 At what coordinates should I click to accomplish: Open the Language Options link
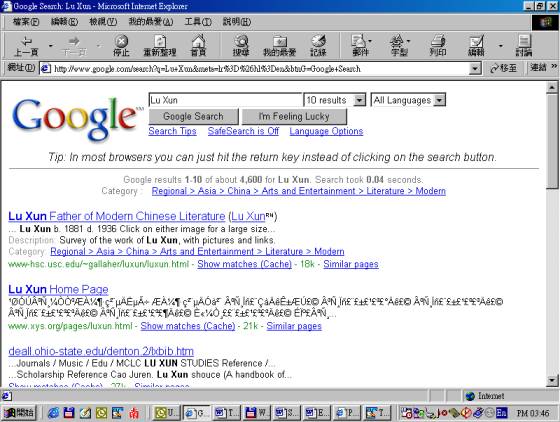click(x=326, y=131)
